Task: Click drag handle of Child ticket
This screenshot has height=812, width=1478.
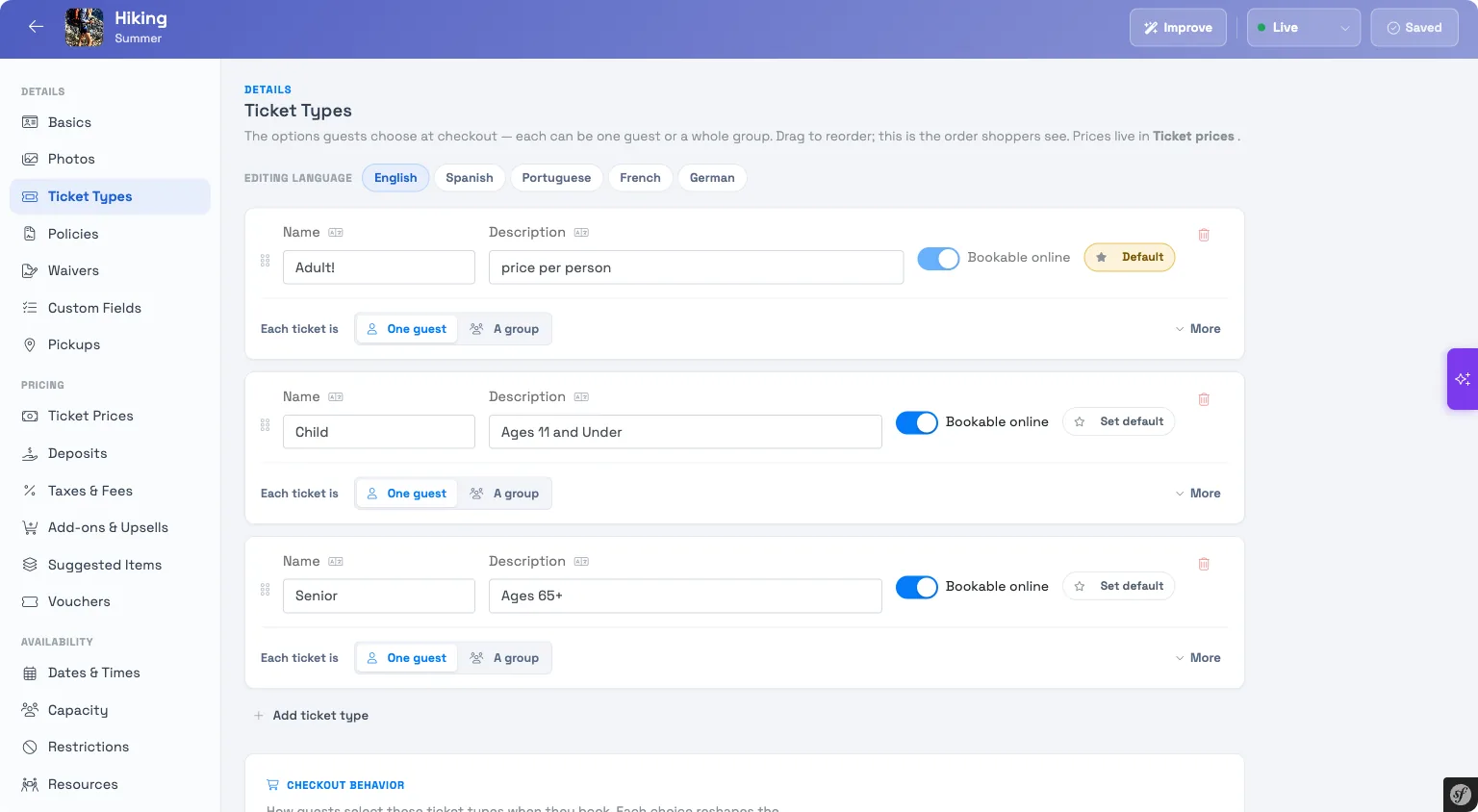Action: [x=265, y=425]
